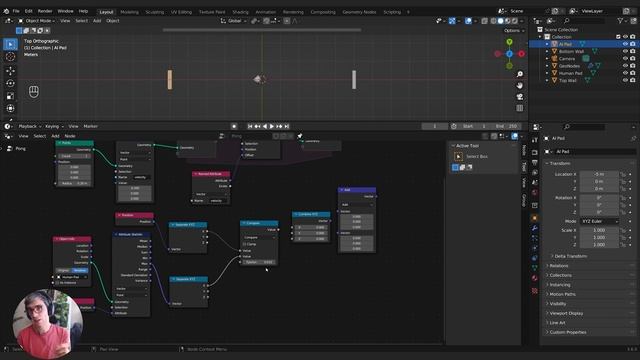Open the File menu
The image size is (640, 360).
16,11
